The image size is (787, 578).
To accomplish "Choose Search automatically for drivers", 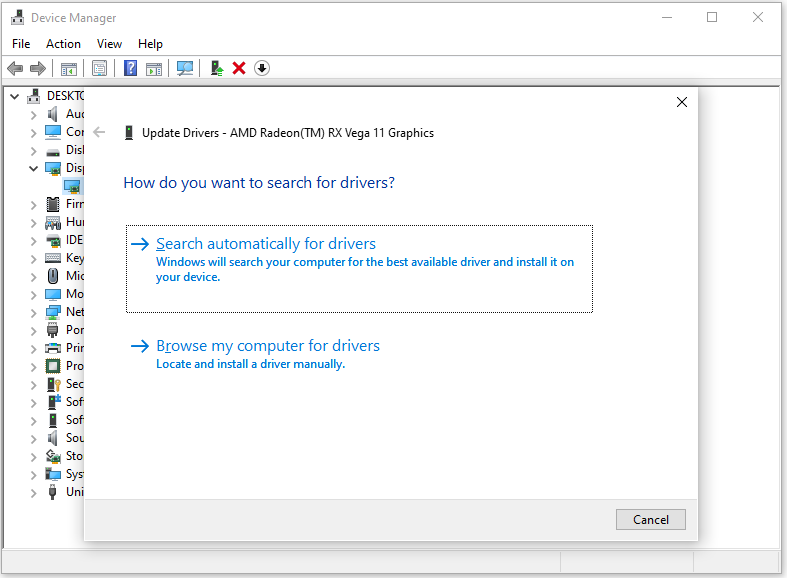I will click(x=266, y=244).
